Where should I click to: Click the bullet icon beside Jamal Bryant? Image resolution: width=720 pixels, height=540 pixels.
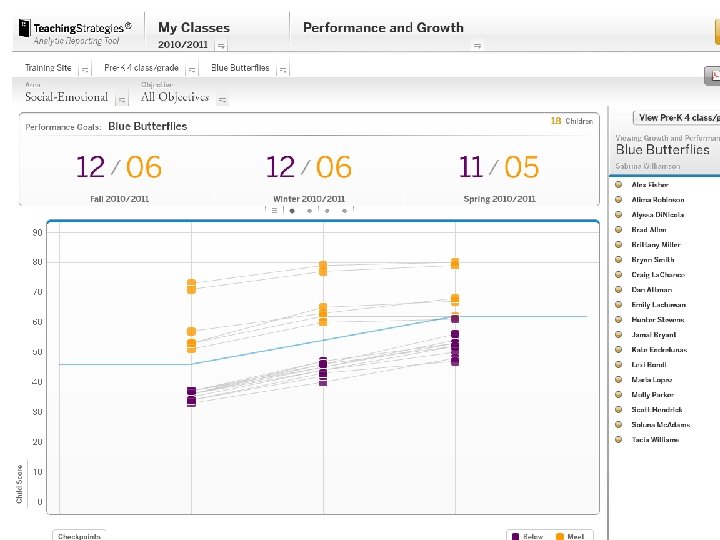pyautogui.click(x=619, y=335)
